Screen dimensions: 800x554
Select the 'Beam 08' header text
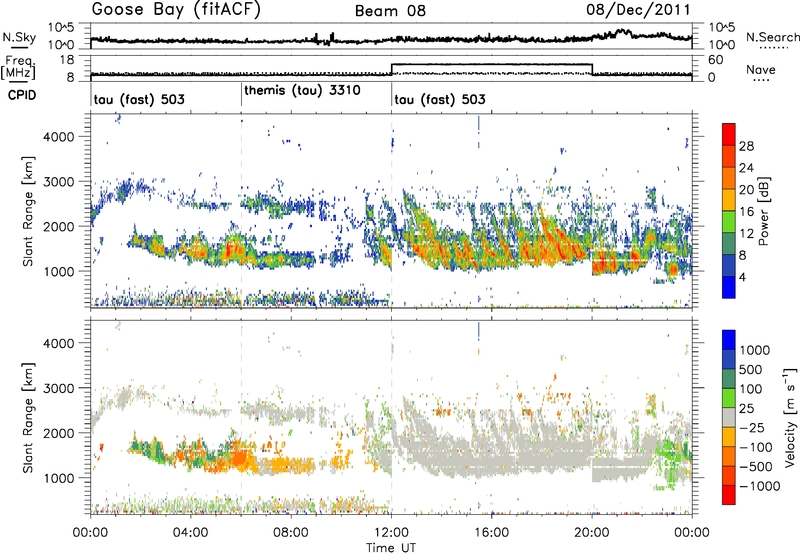coord(390,11)
